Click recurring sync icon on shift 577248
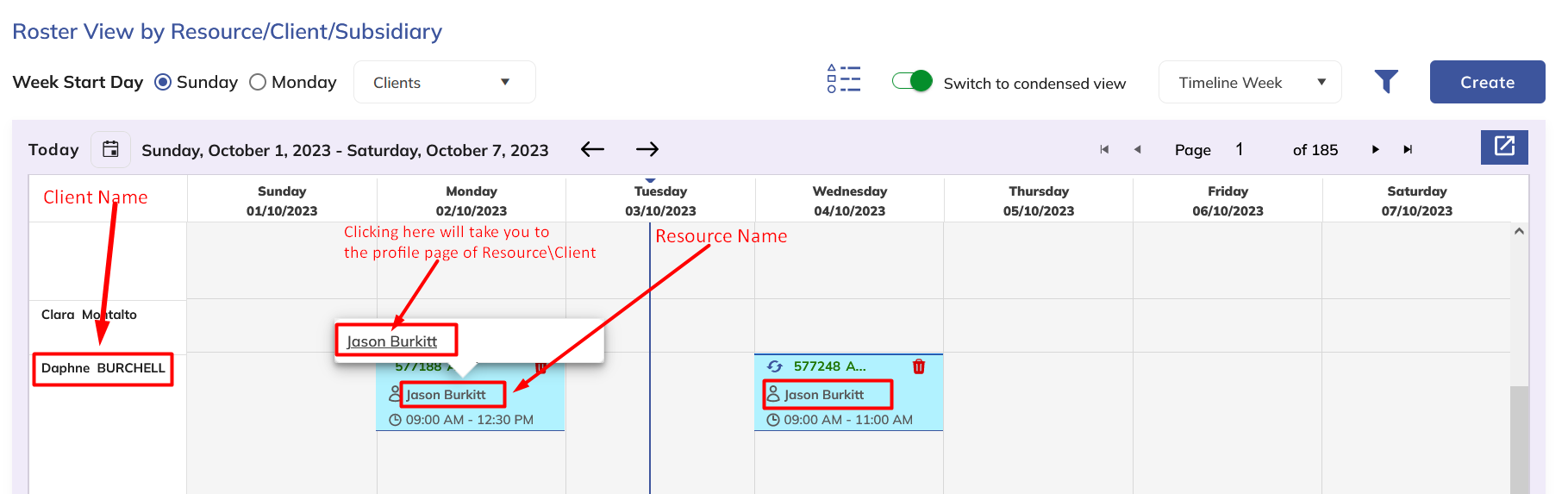The image size is (1568, 494). [x=774, y=366]
